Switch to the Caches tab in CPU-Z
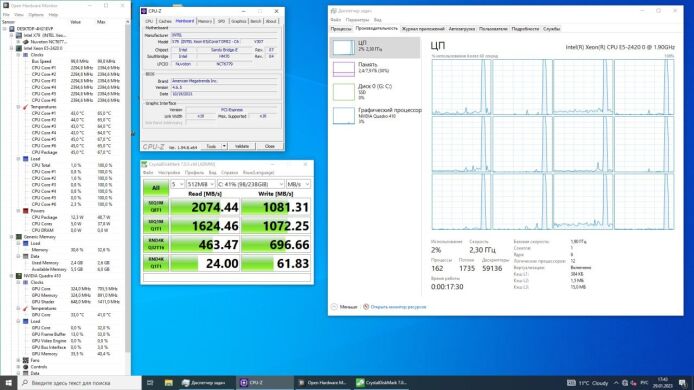This screenshot has height=390, width=694. tap(165, 21)
